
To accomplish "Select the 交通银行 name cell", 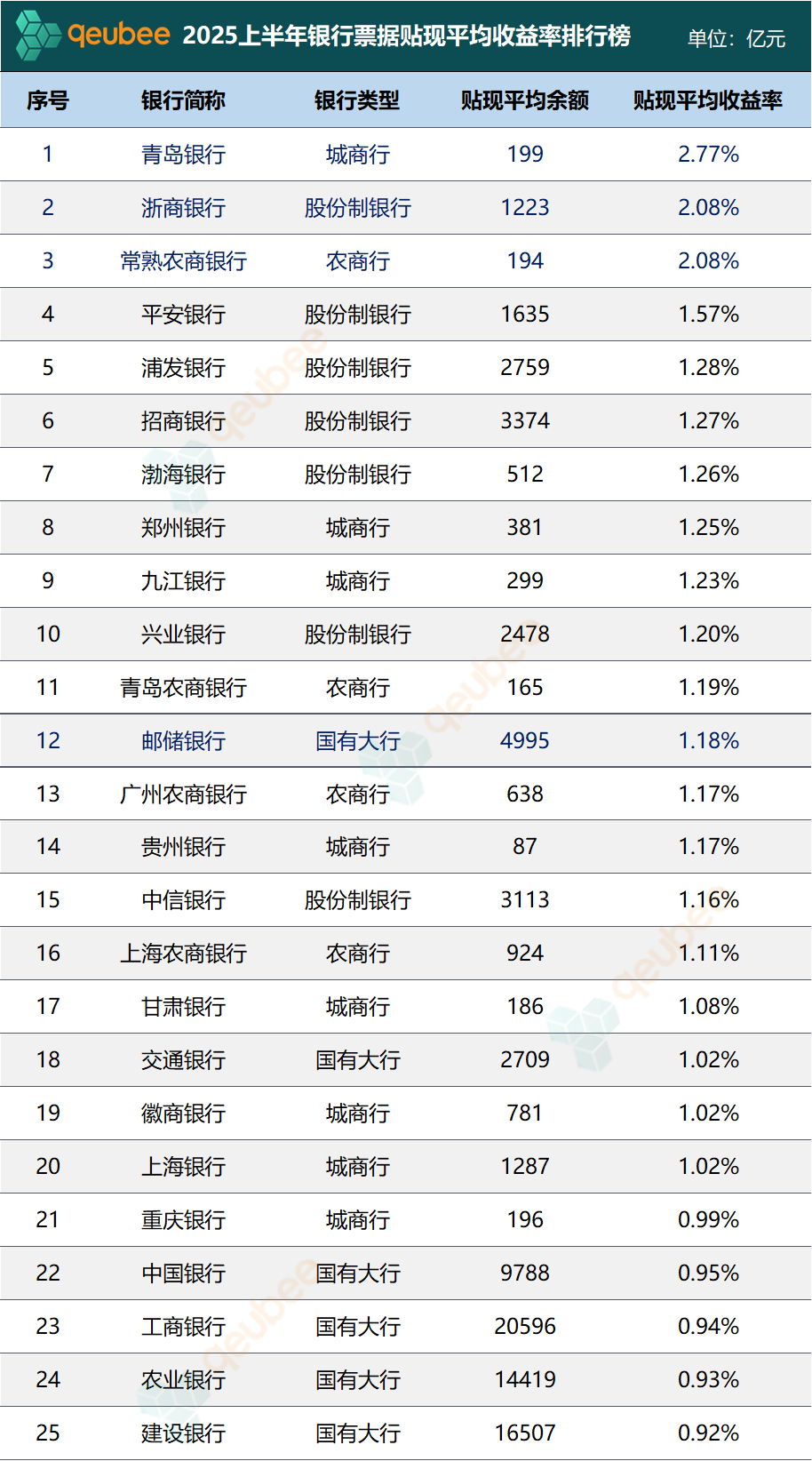I will (x=183, y=1060).
